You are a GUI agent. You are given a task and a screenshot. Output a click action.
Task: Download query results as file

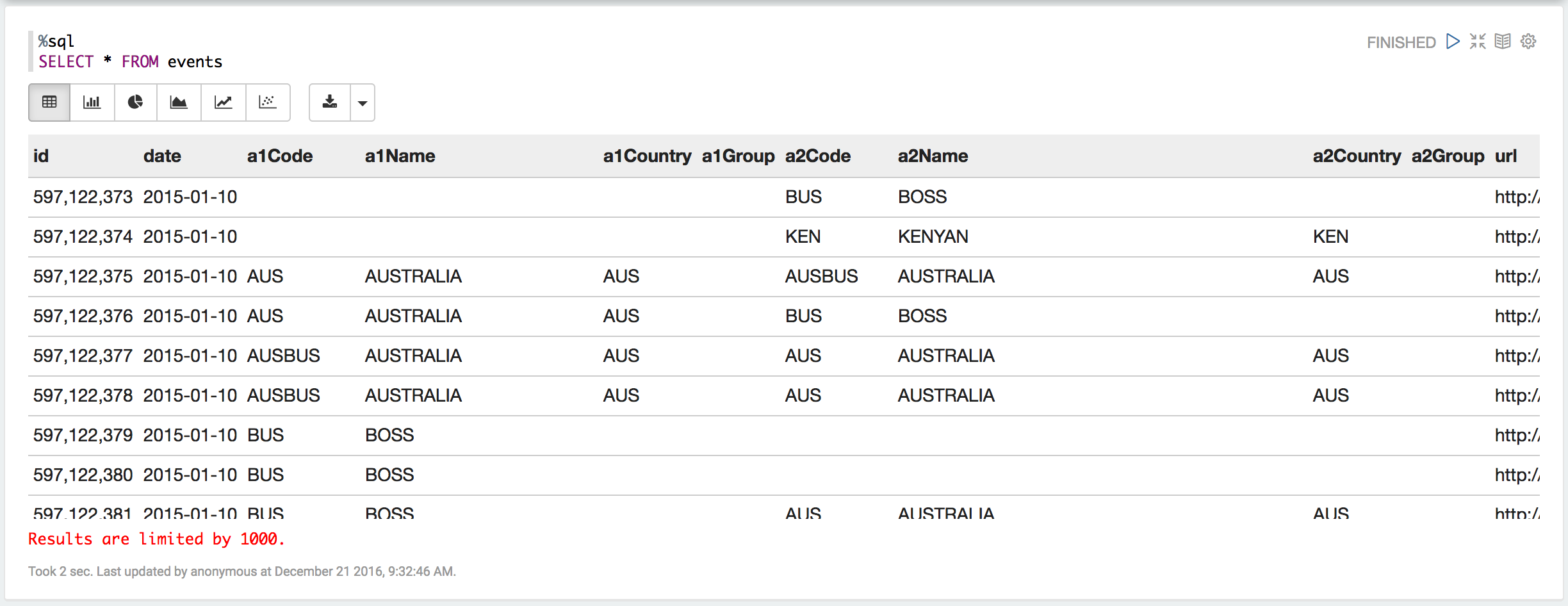pos(329,102)
